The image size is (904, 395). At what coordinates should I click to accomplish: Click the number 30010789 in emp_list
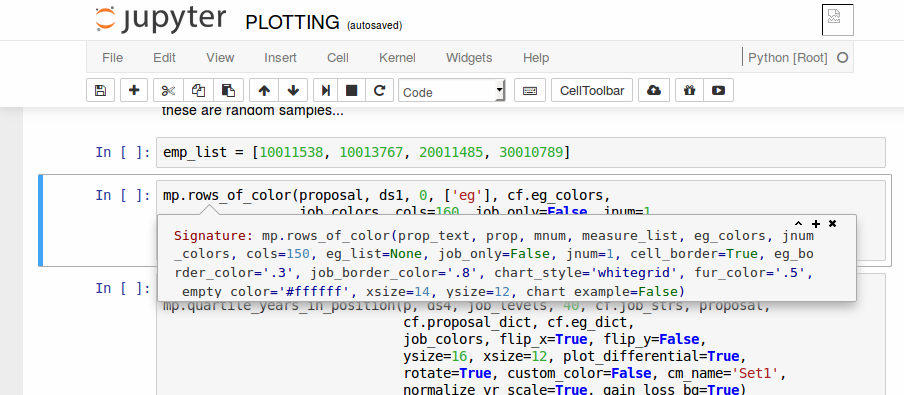click(531, 152)
